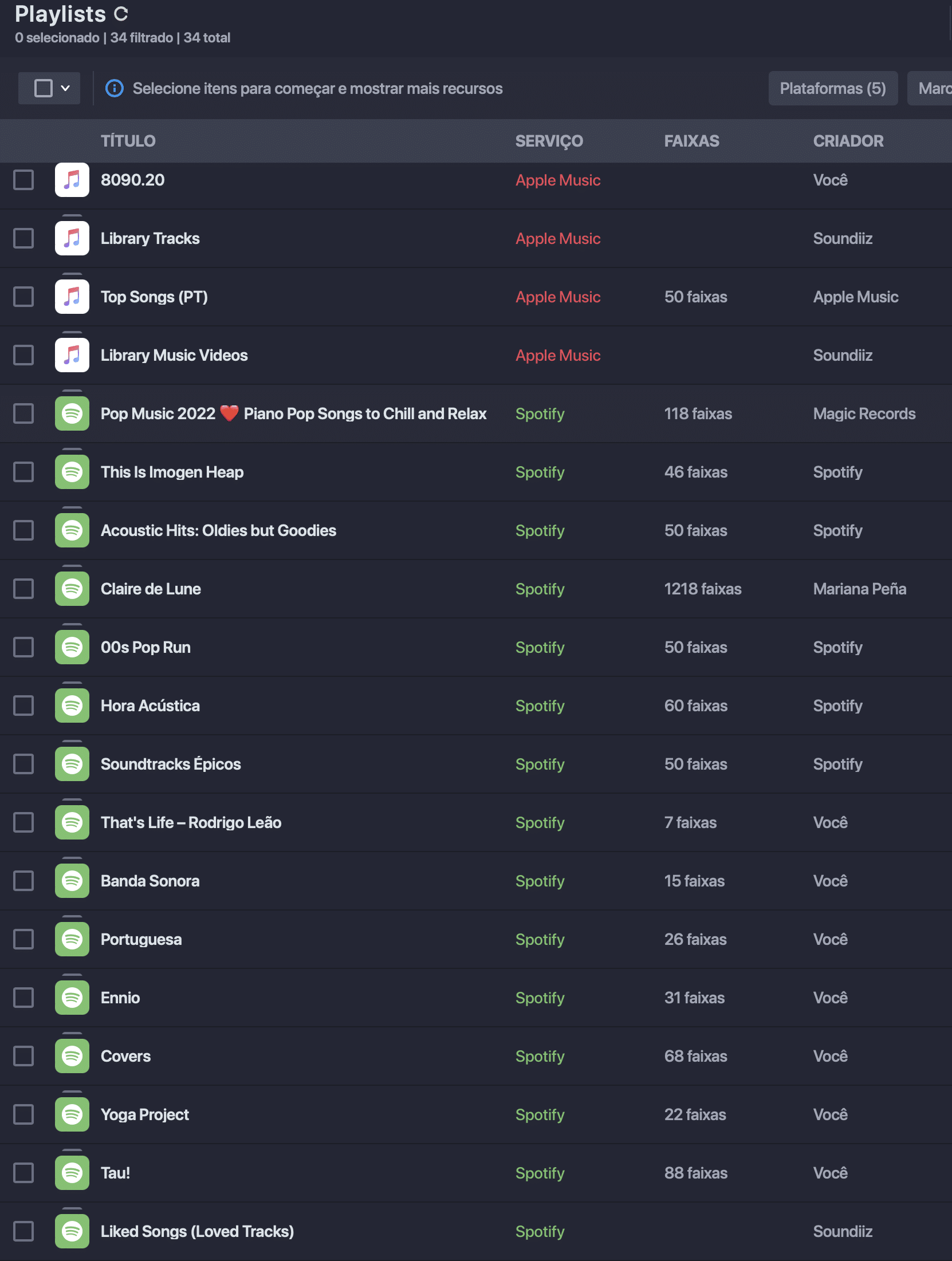Toggle the select-all checkbox in toolbar
This screenshot has width=952, height=1261.
pos(44,88)
